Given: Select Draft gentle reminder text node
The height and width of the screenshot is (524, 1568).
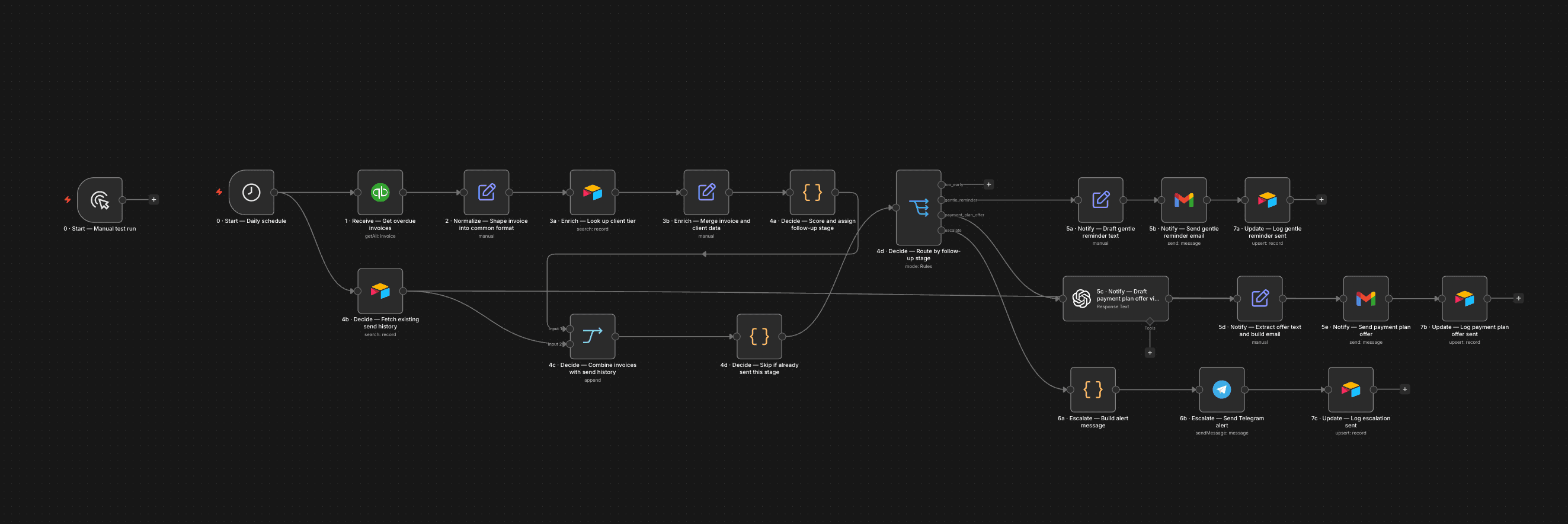Looking at the screenshot, I should pos(1100,200).
